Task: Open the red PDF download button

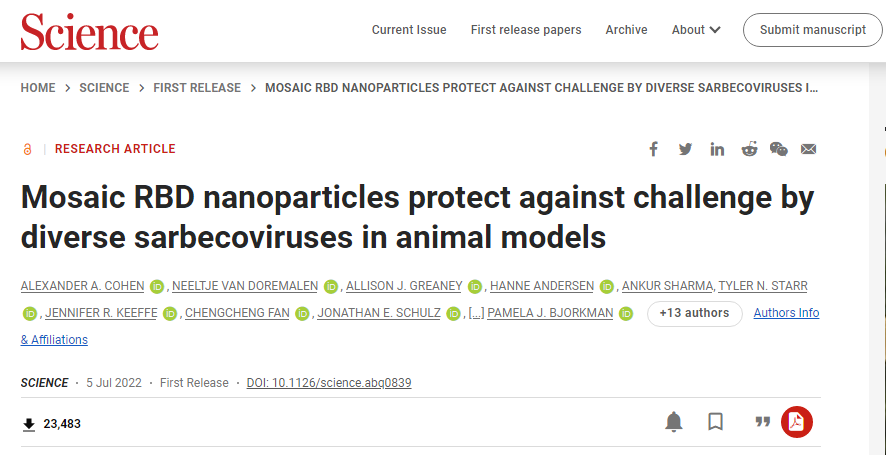Action: point(797,422)
